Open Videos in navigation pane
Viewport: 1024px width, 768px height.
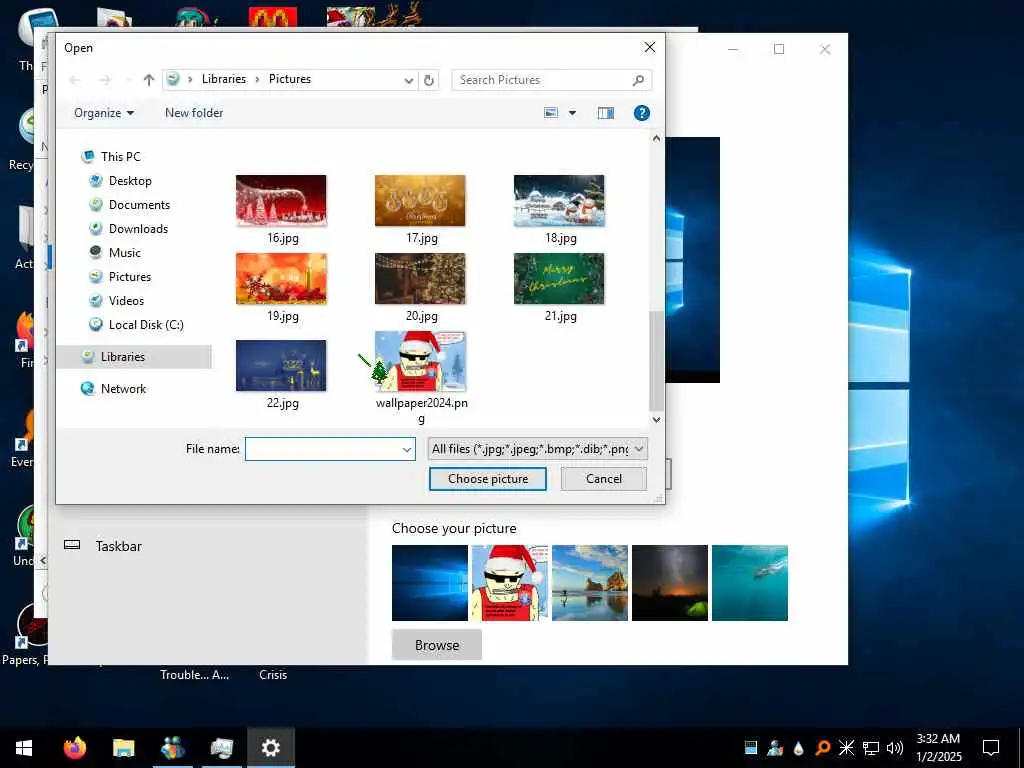pos(126,301)
